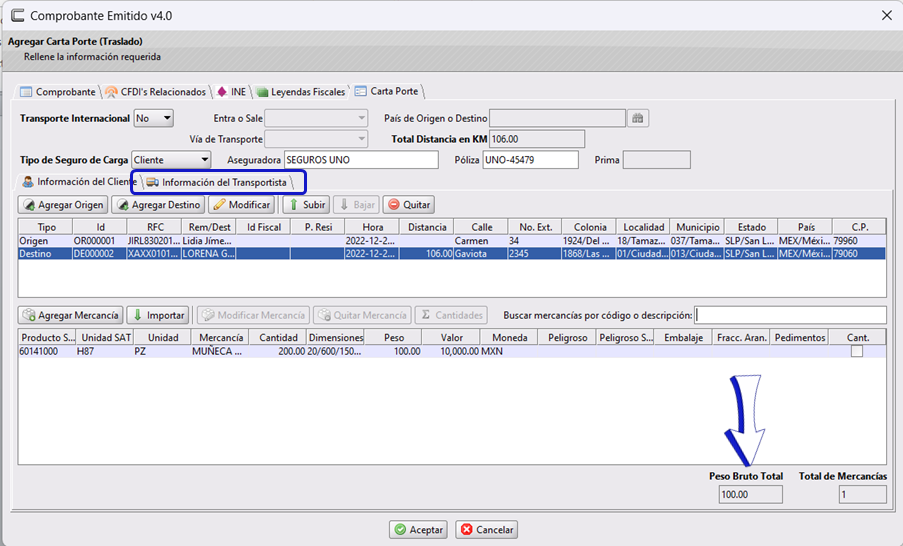
Task: Switch to Leyendas Fiscales tab
Action: tap(301, 92)
